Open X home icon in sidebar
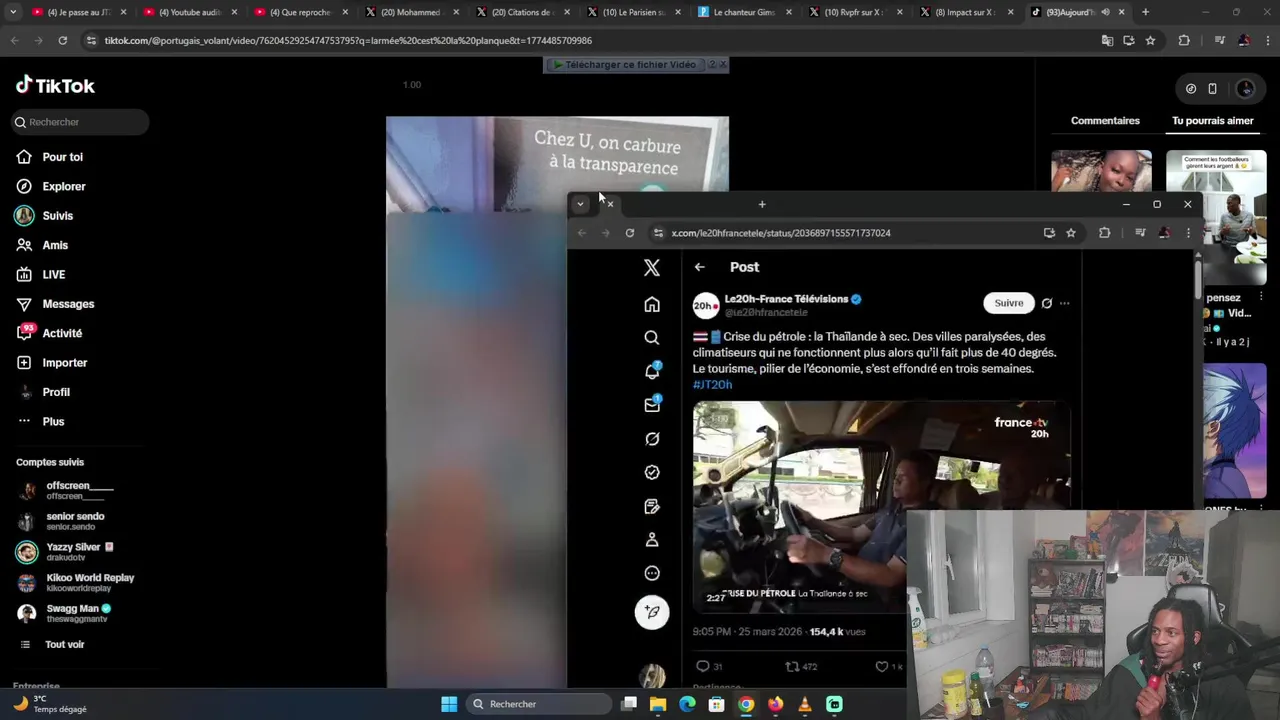Image resolution: width=1280 pixels, height=720 pixels. (652, 304)
